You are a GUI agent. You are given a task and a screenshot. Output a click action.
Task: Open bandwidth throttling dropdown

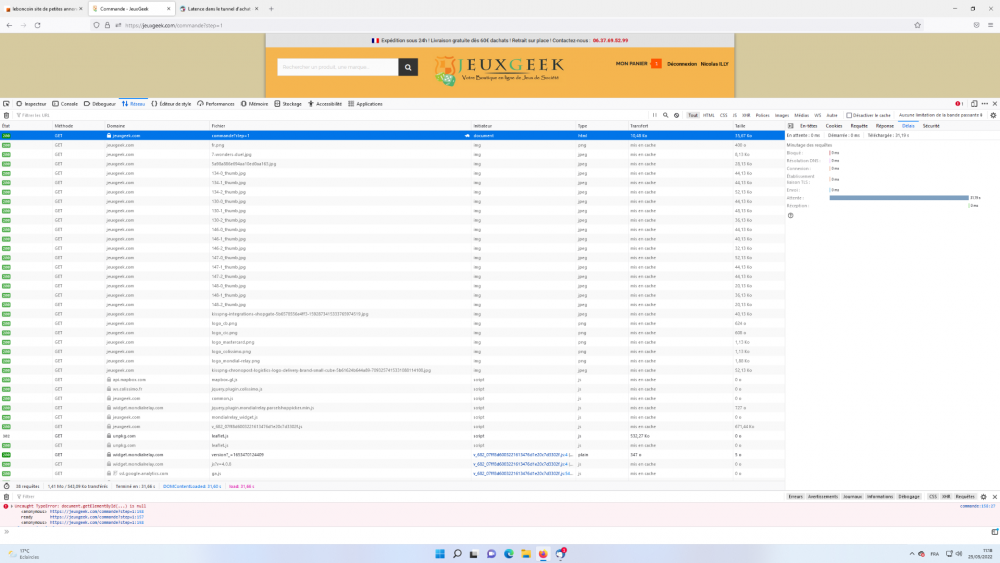click(x=941, y=115)
